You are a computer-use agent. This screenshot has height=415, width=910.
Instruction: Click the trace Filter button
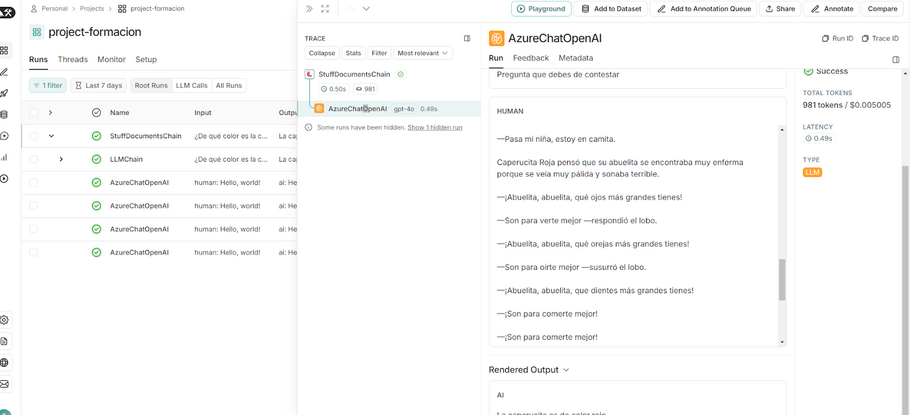tap(379, 53)
